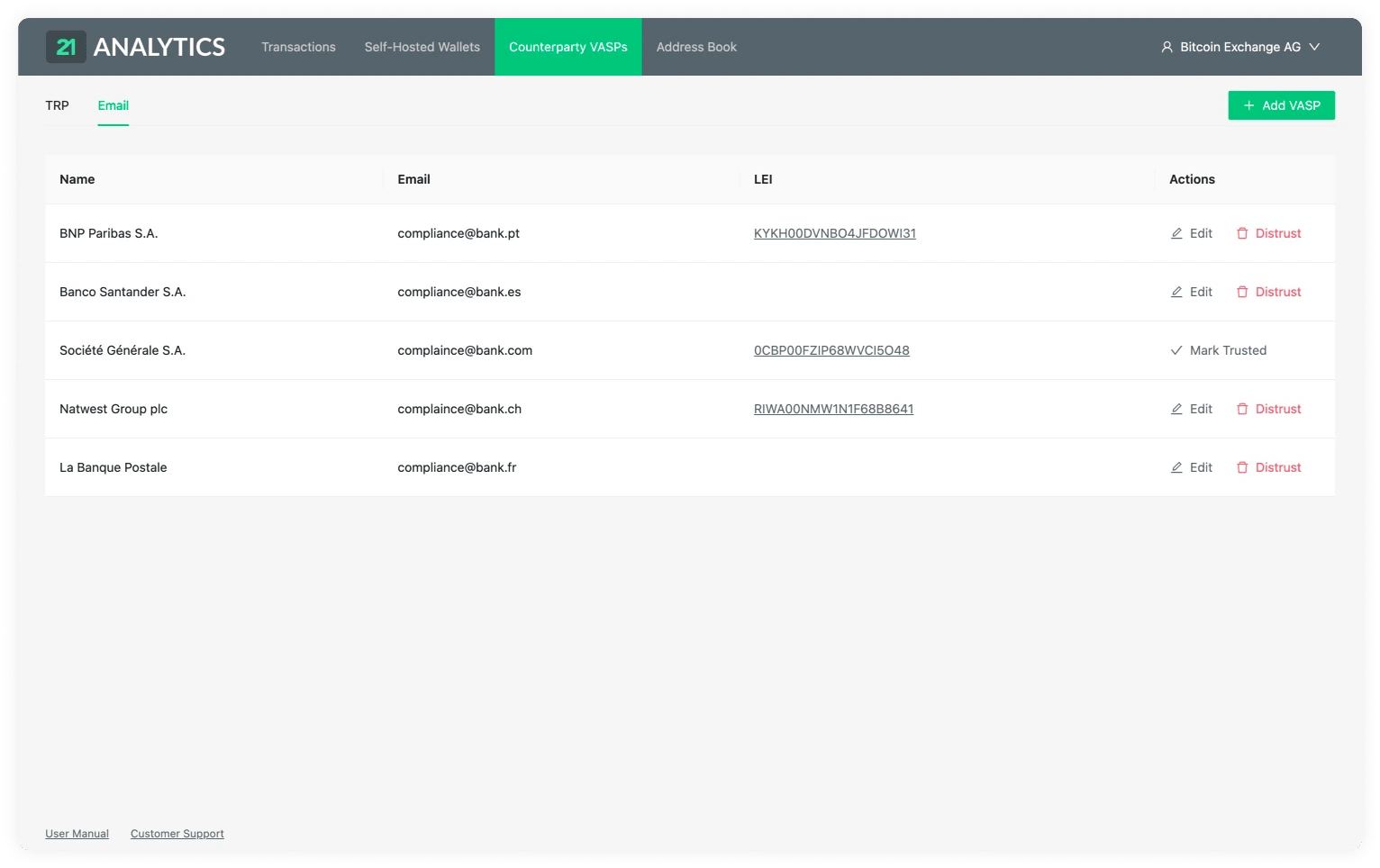Click the 21 Analytics logo

(136, 47)
